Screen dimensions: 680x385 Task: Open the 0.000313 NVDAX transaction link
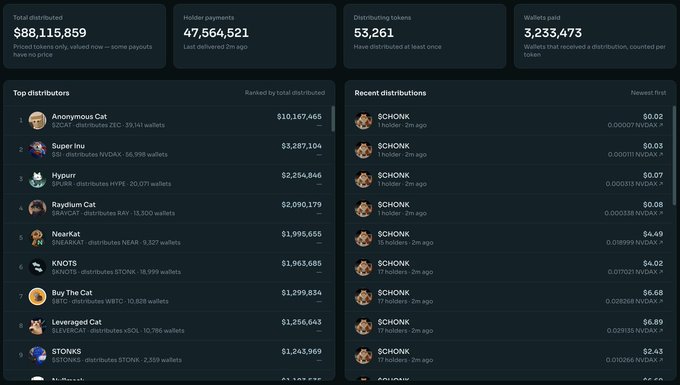pyautogui.click(x=634, y=184)
